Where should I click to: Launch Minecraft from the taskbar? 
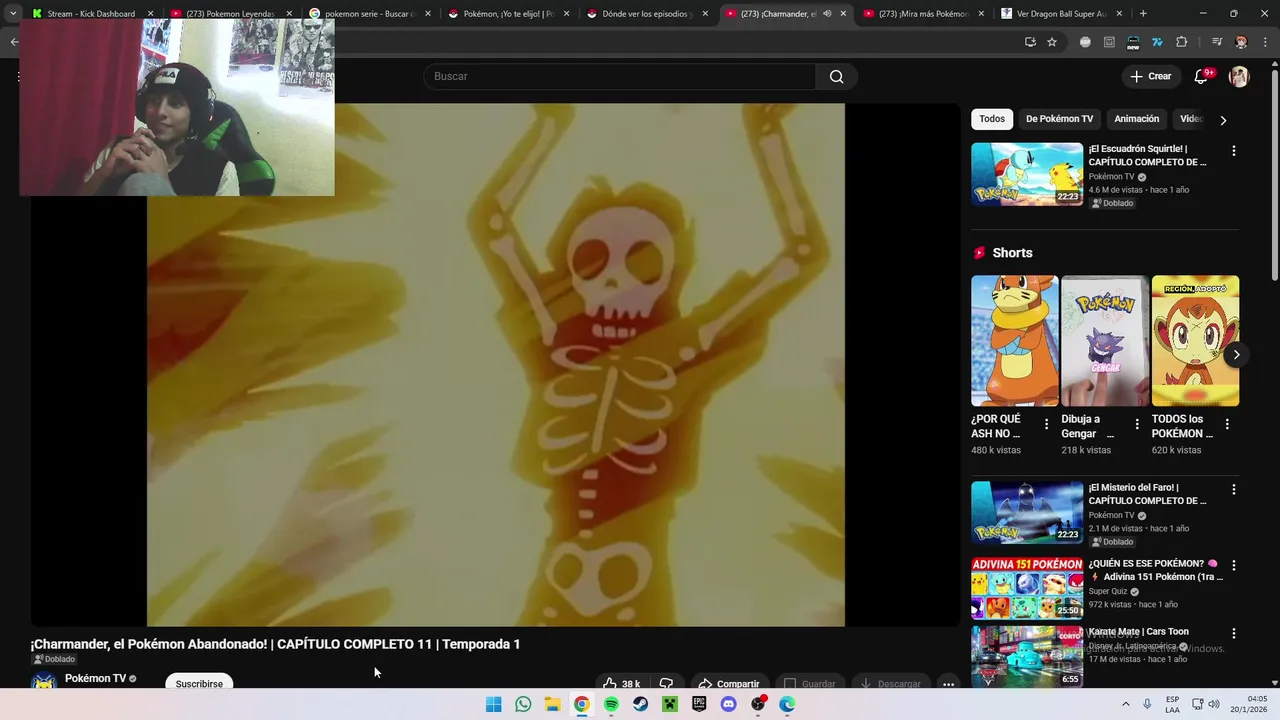click(x=670, y=704)
